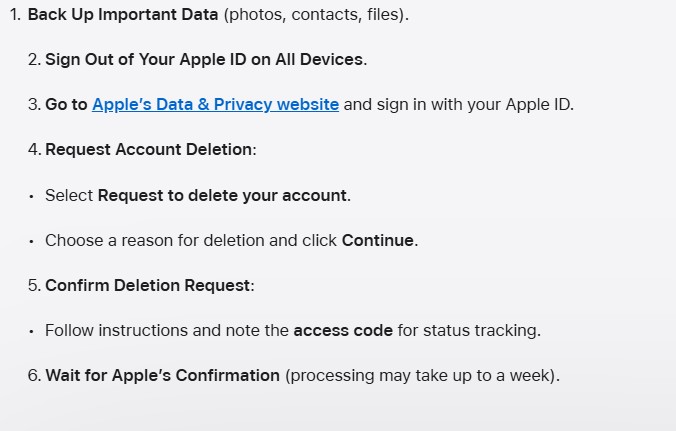Click the bold "Go to" words in step 3
The width and height of the screenshot is (676, 431).
coord(66,104)
